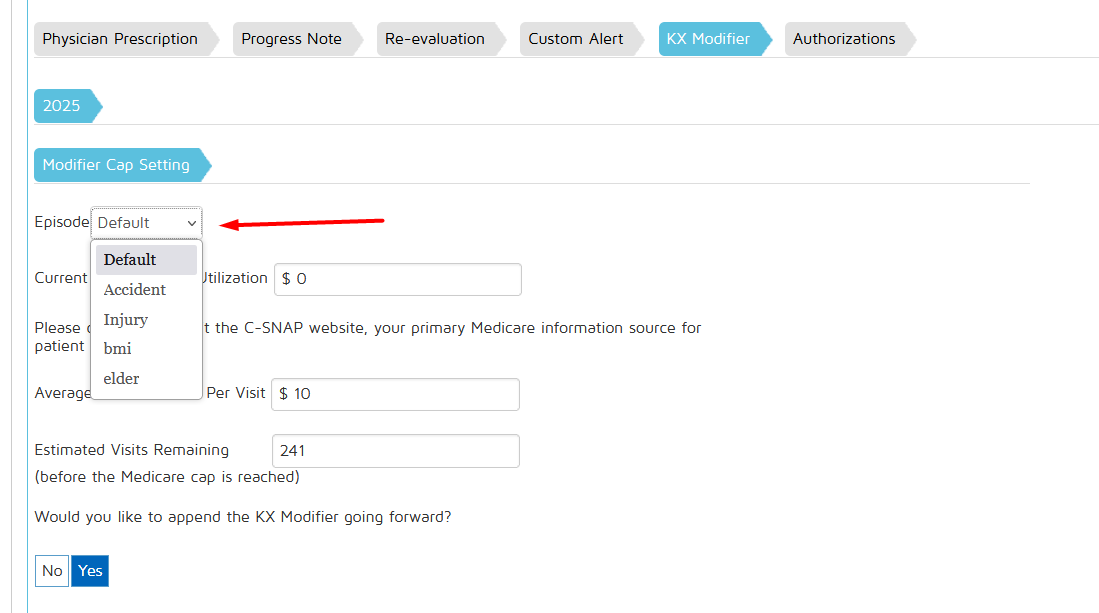Screen dimensions: 1099x613
Task: Focus the Estimated Visits Remaining field
Action: [396, 451]
